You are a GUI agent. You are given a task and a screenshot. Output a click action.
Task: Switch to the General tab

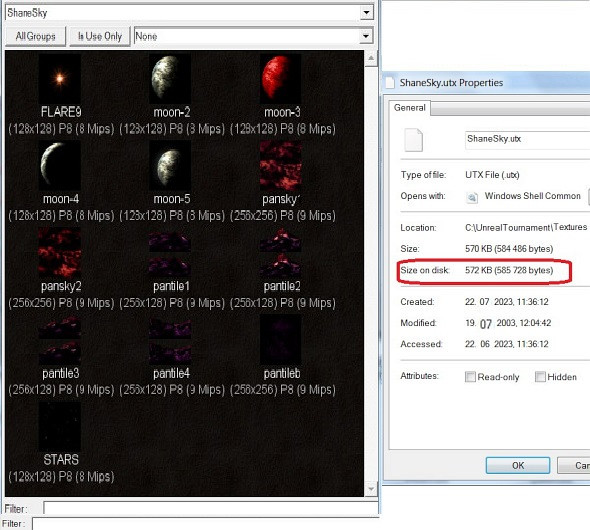tap(409, 108)
